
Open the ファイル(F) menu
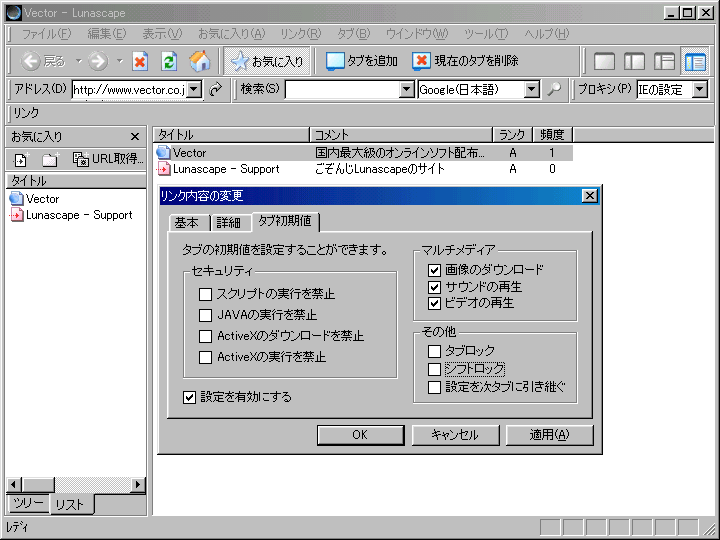[46, 34]
